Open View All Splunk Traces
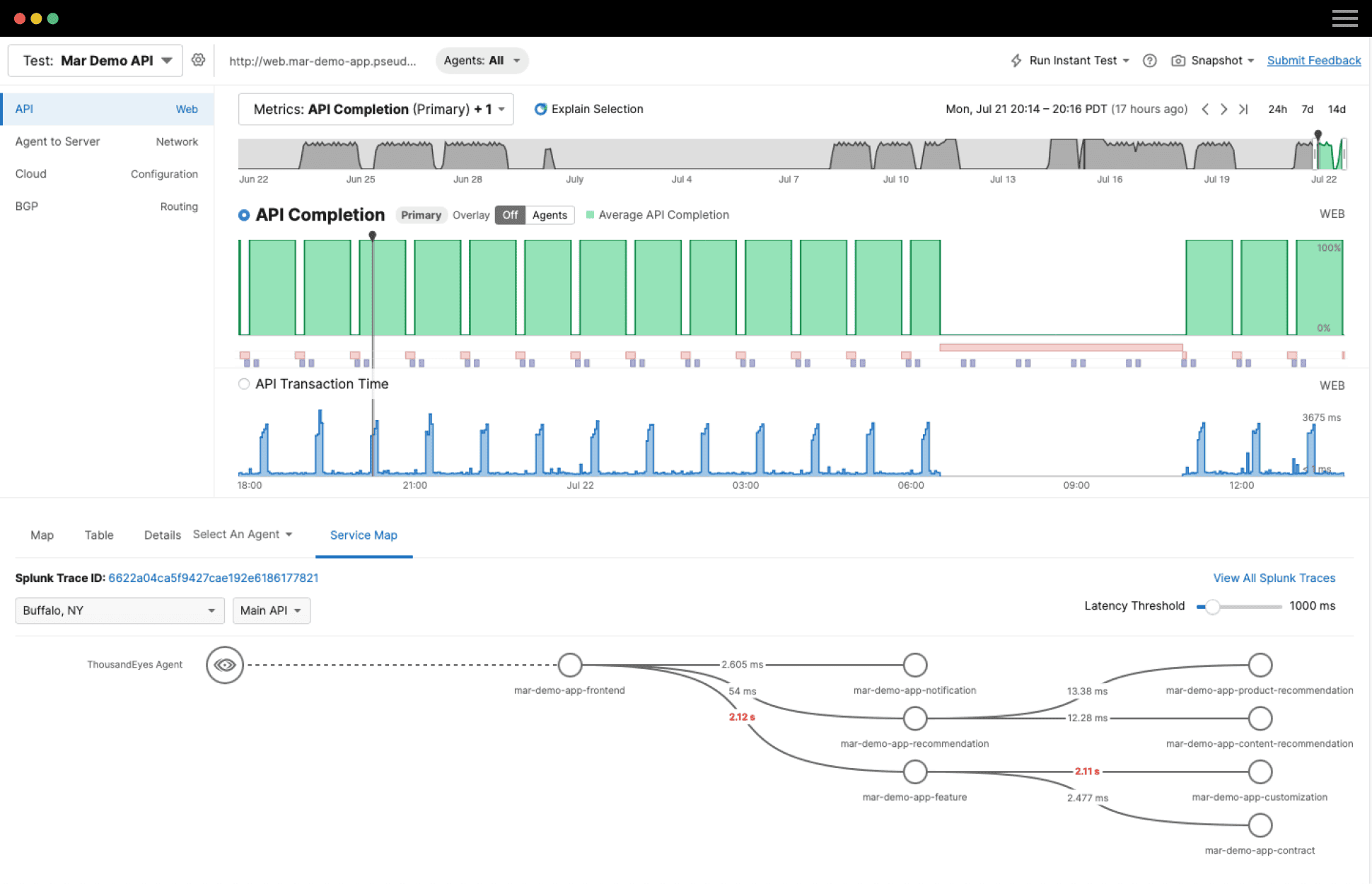Image resolution: width=1372 pixels, height=884 pixels. (x=1274, y=578)
